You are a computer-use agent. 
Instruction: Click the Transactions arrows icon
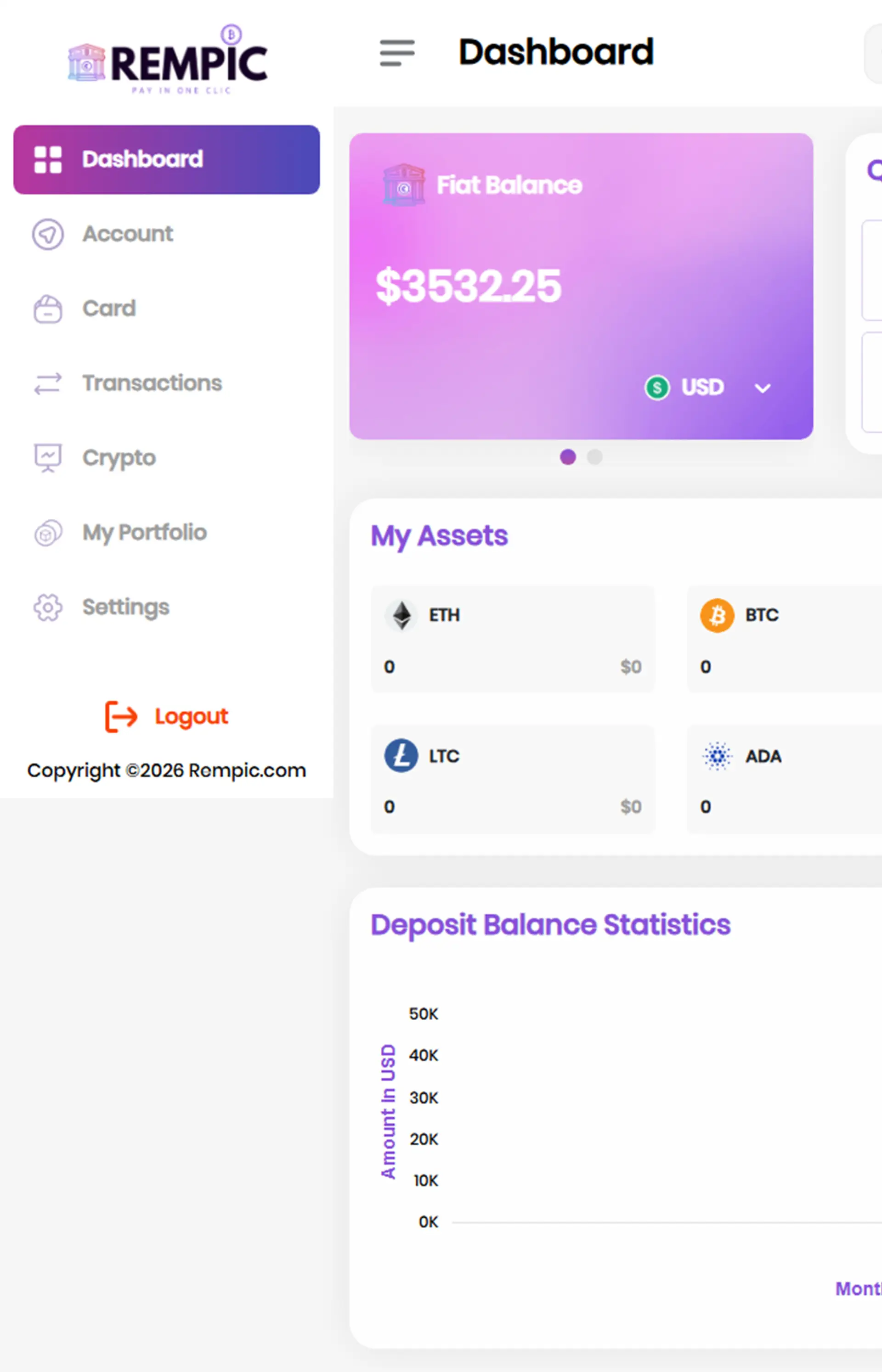[47, 383]
